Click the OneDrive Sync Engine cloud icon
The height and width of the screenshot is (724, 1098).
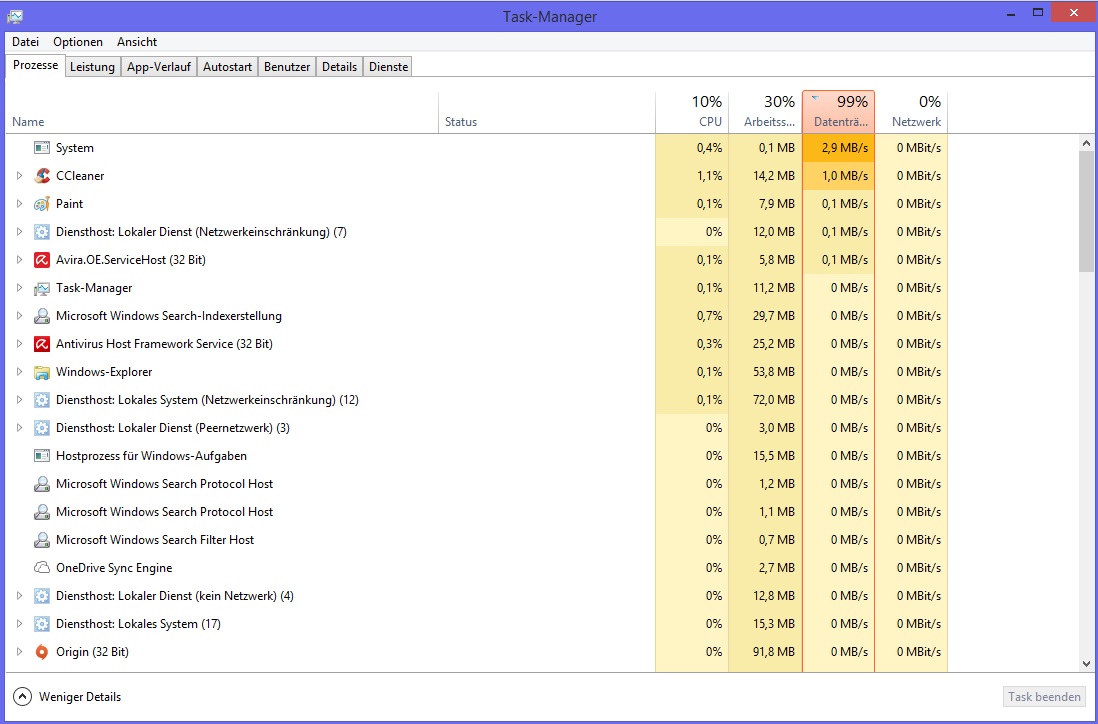coord(42,568)
